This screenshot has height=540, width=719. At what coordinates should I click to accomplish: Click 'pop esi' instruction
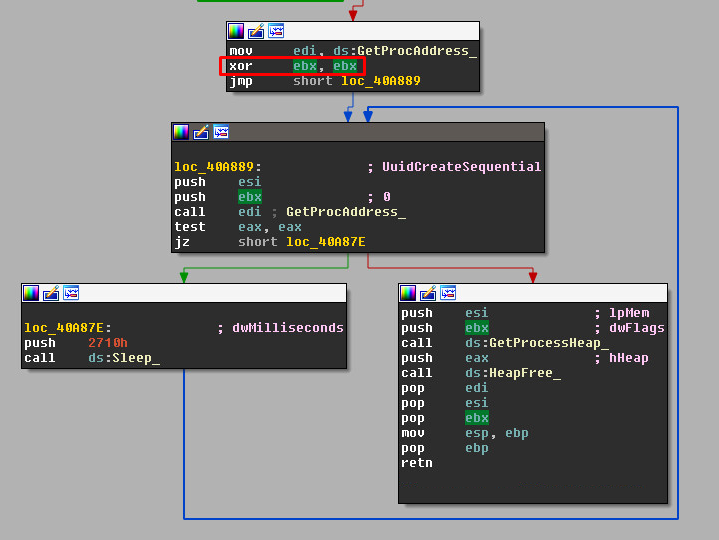(445, 403)
